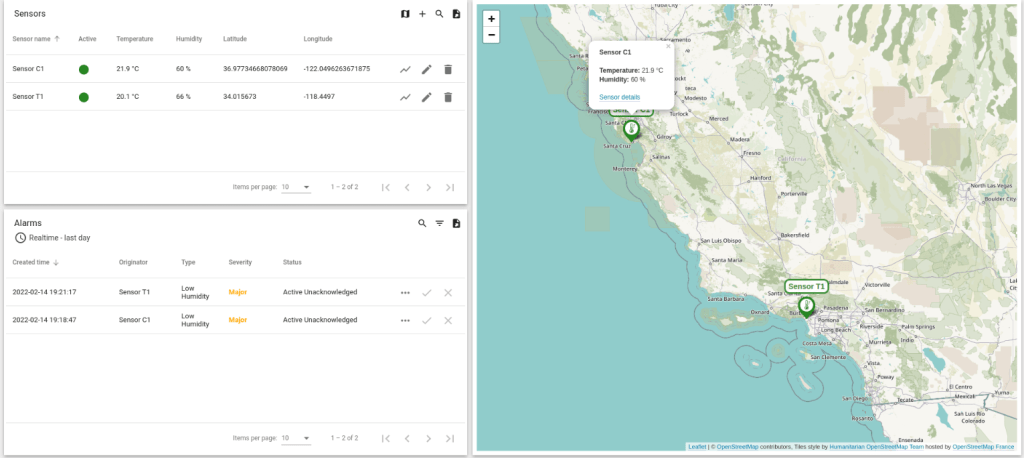Go to first page in Alarms table
Image resolution: width=1024 pixels, height=458 pixels.
385,438
